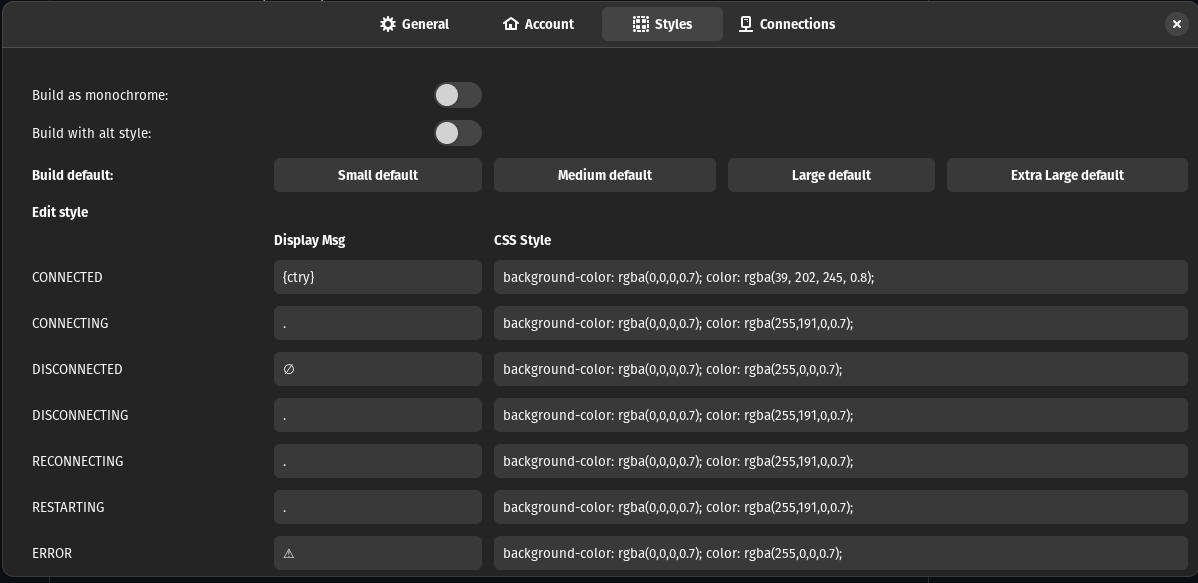Click the house icon beside Account

coord(511,24)
